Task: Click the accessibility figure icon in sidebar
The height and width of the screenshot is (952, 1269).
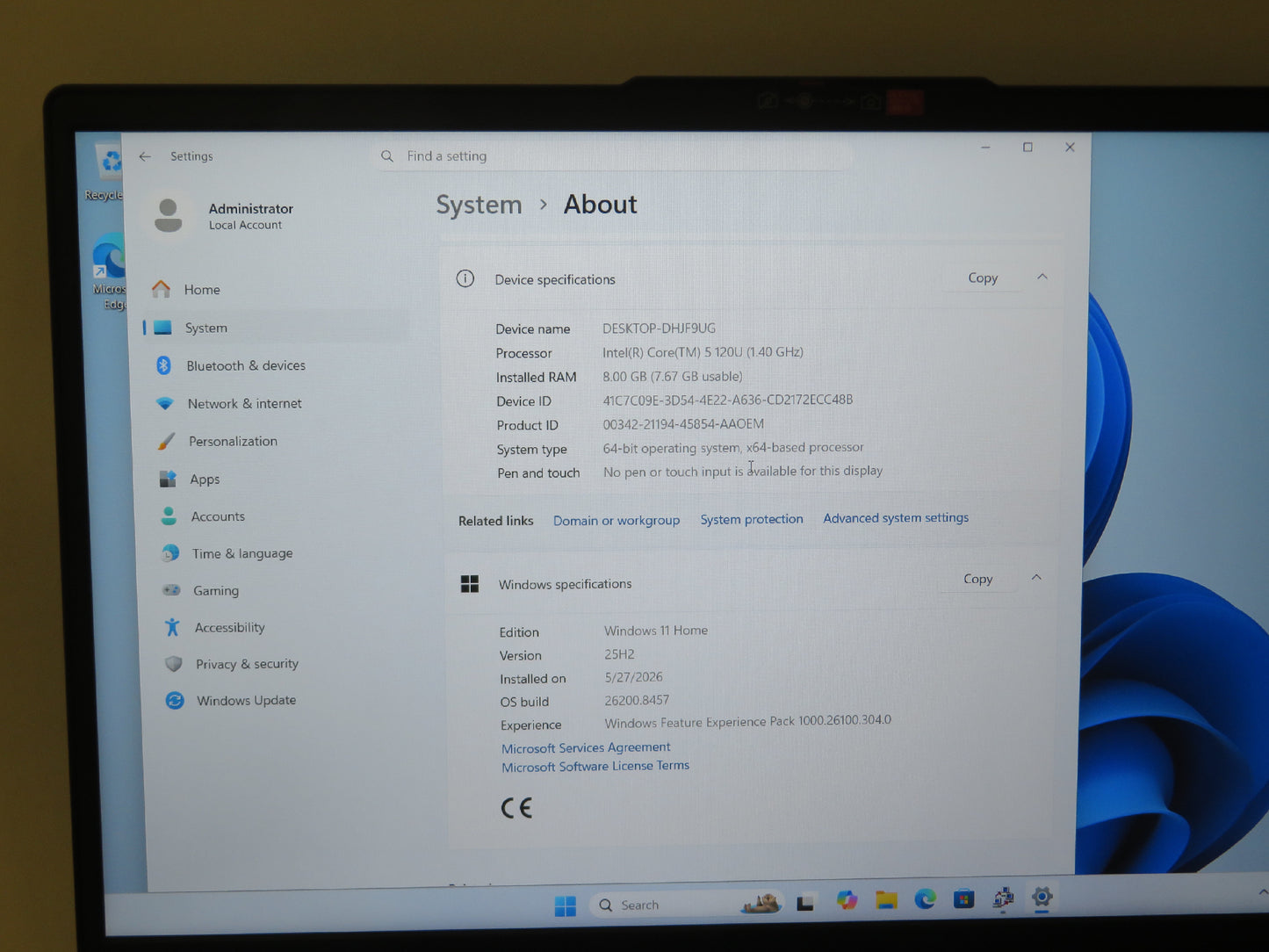Action: click(x=172, y=627)
